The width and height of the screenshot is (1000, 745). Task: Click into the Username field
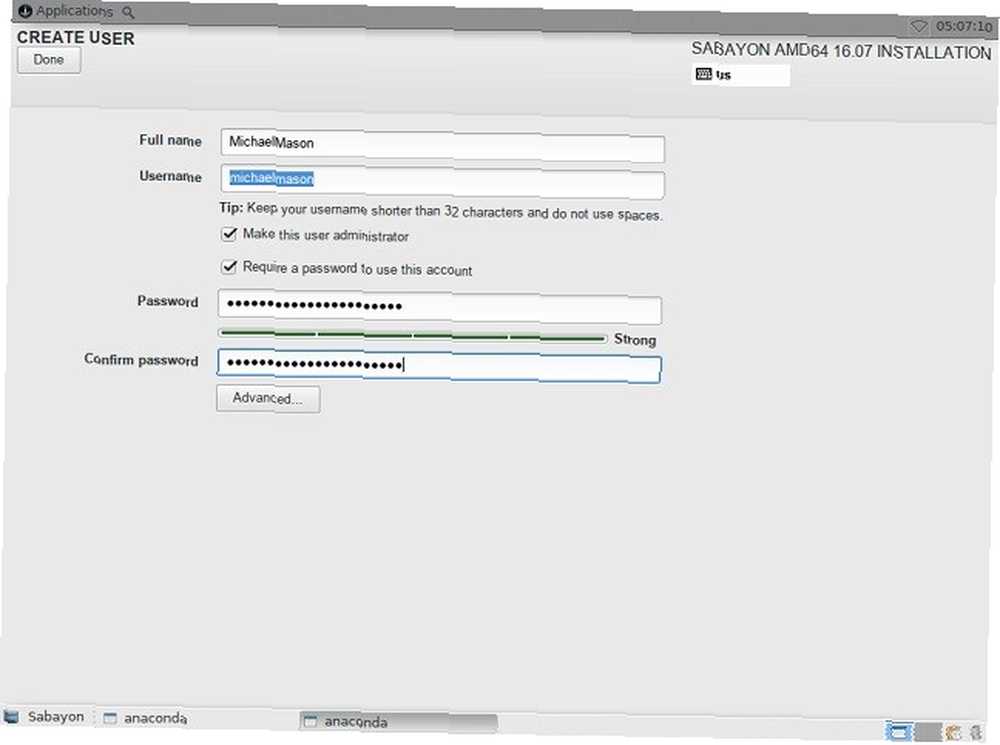pyautogui.click(x=442, y=181)
